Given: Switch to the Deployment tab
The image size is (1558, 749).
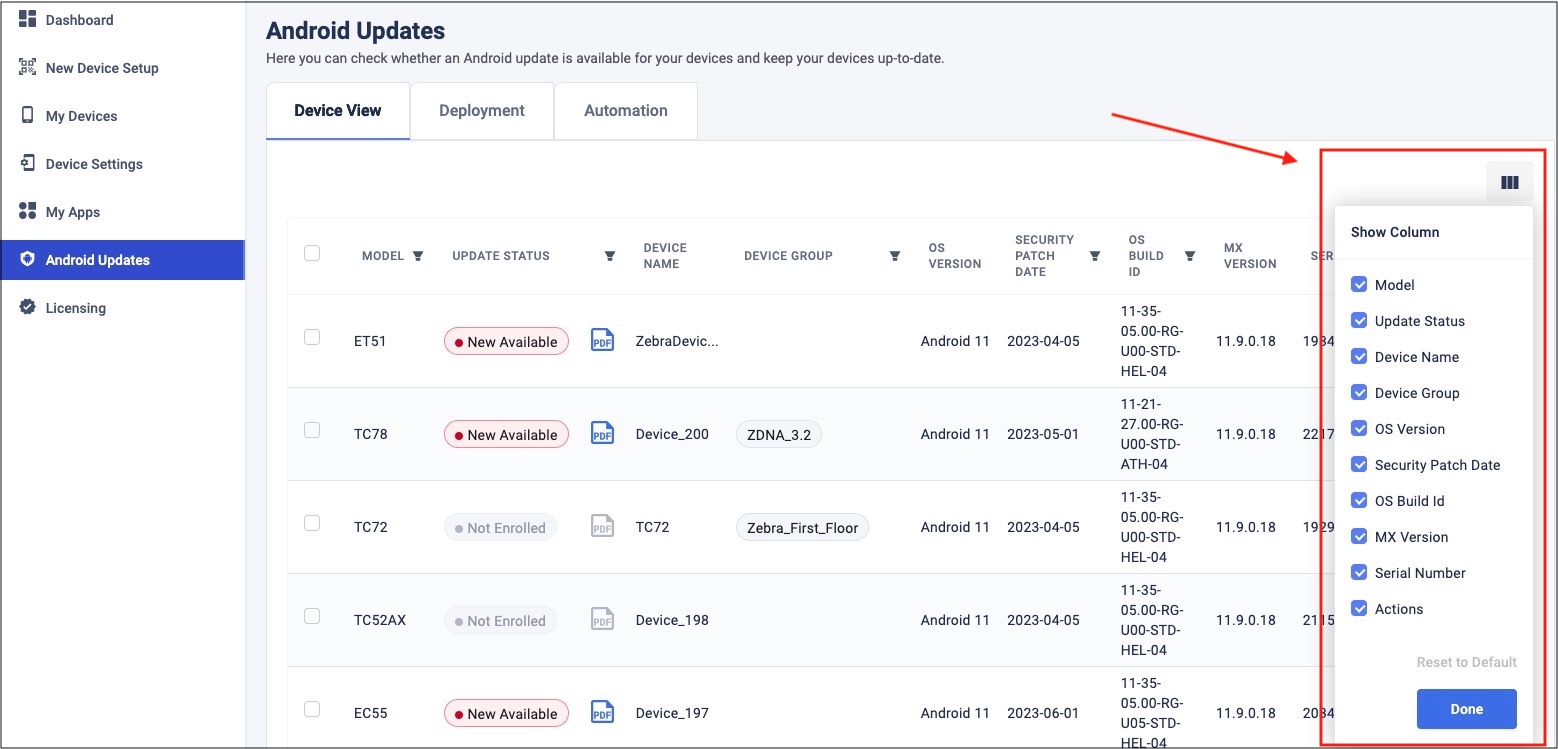Looking at the screenshot, I should 482,111.
